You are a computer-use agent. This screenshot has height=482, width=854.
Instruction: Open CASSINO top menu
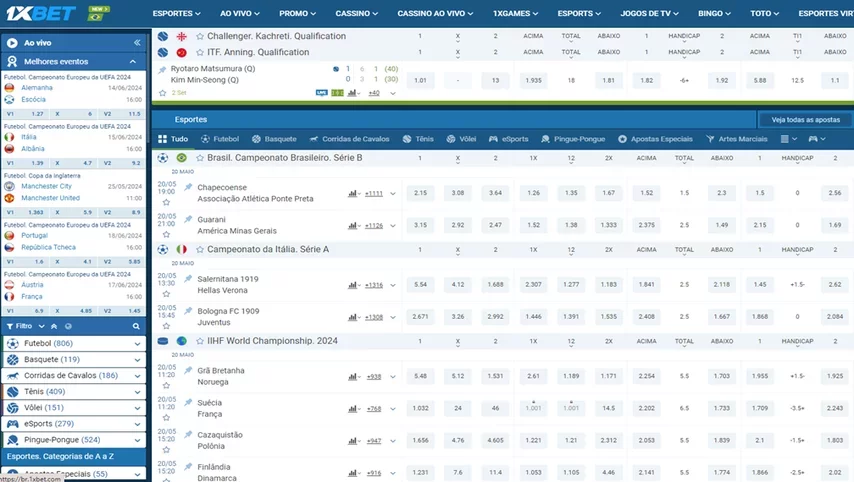point(356,13)
